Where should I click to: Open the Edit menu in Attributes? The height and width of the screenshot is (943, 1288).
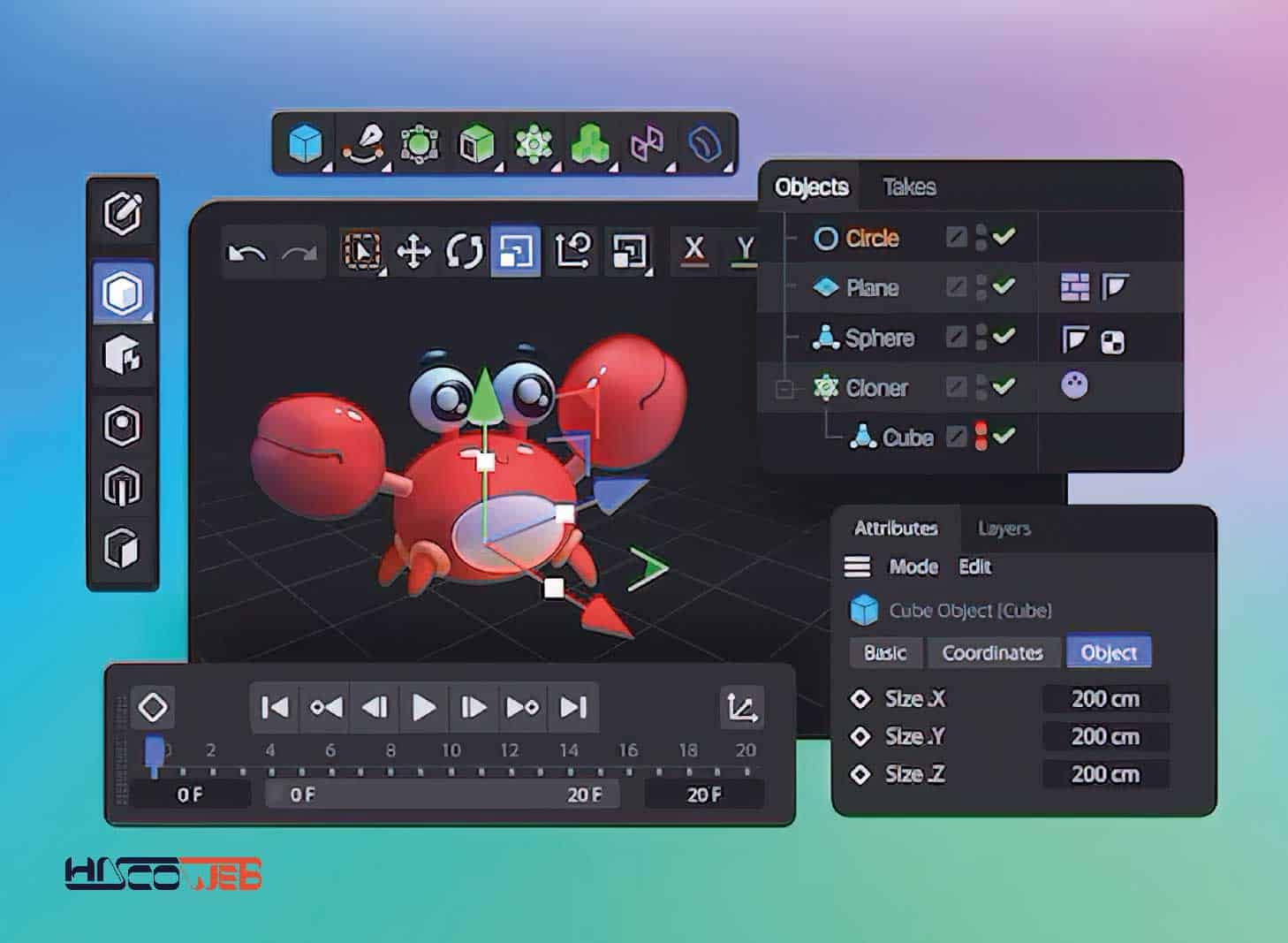[975, 567]
